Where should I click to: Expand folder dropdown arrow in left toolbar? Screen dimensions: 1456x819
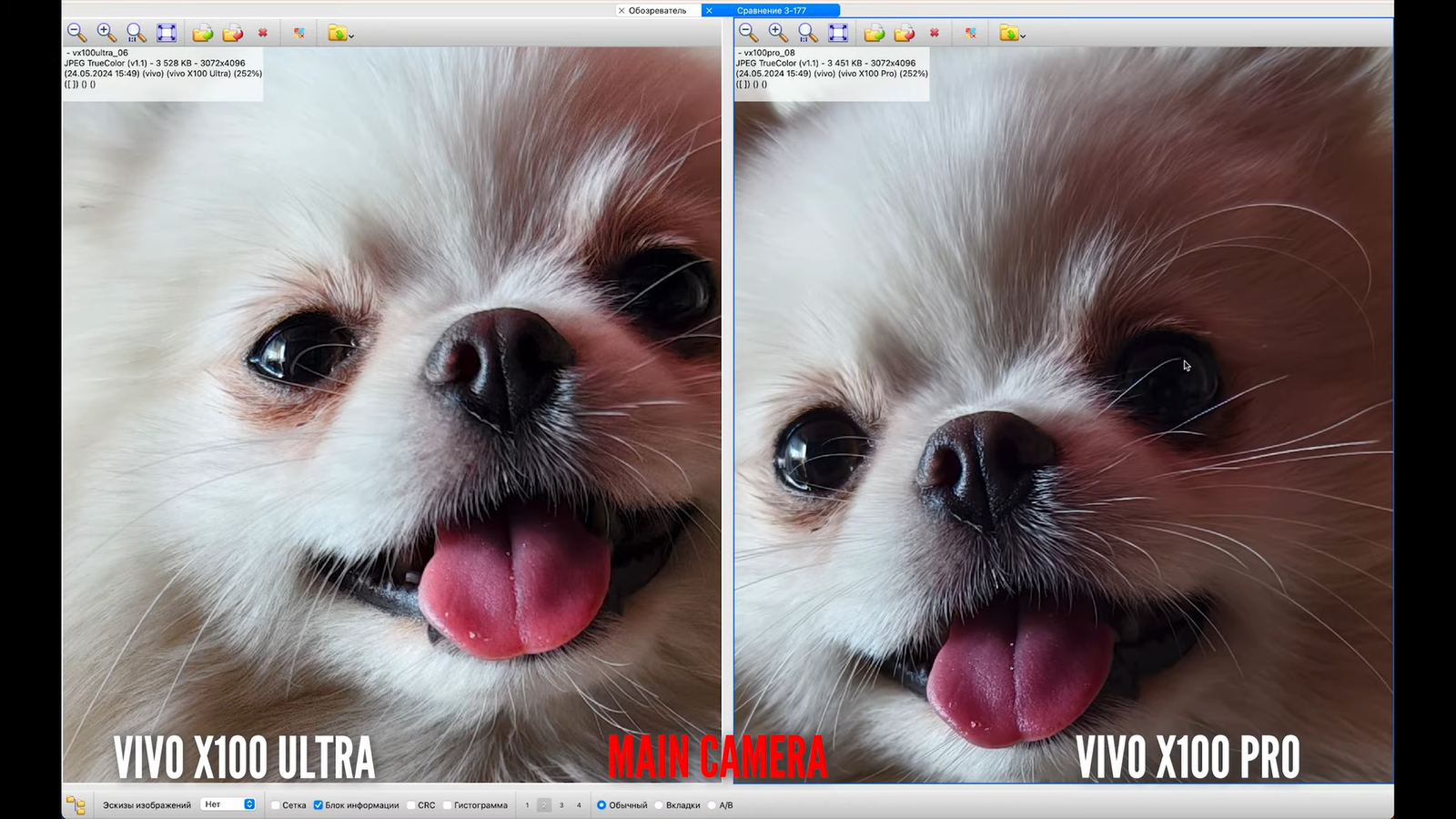(x=351, y=36)
